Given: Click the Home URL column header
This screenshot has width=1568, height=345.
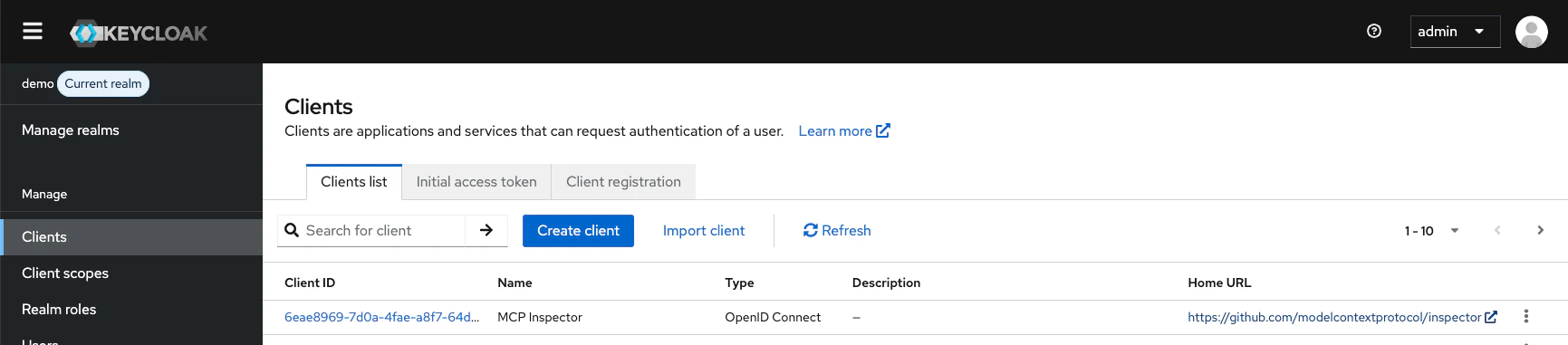Looking at the screenshot, I should click(x=1219, y=283).
